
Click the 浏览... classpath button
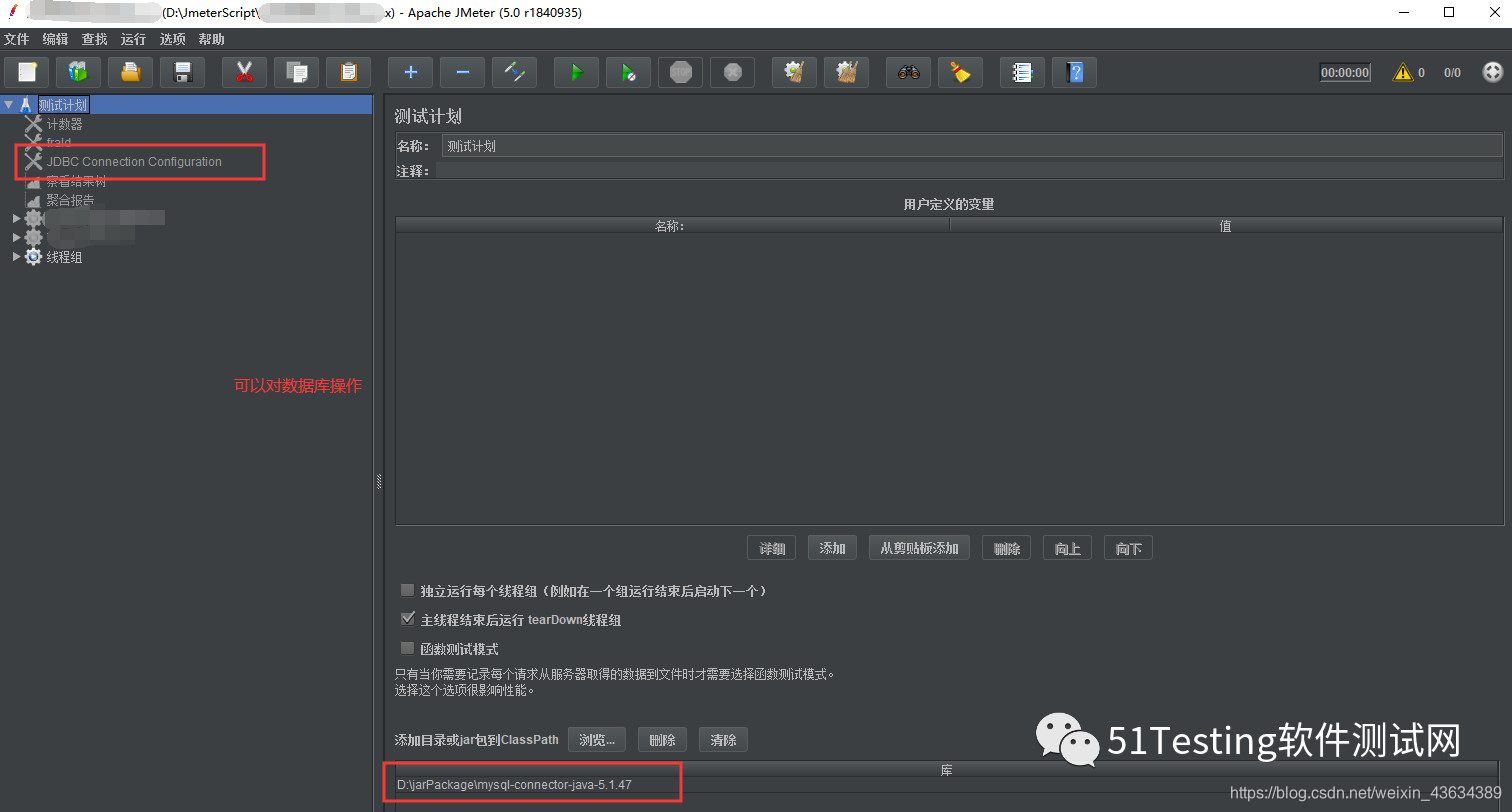(x=597, y=740)
